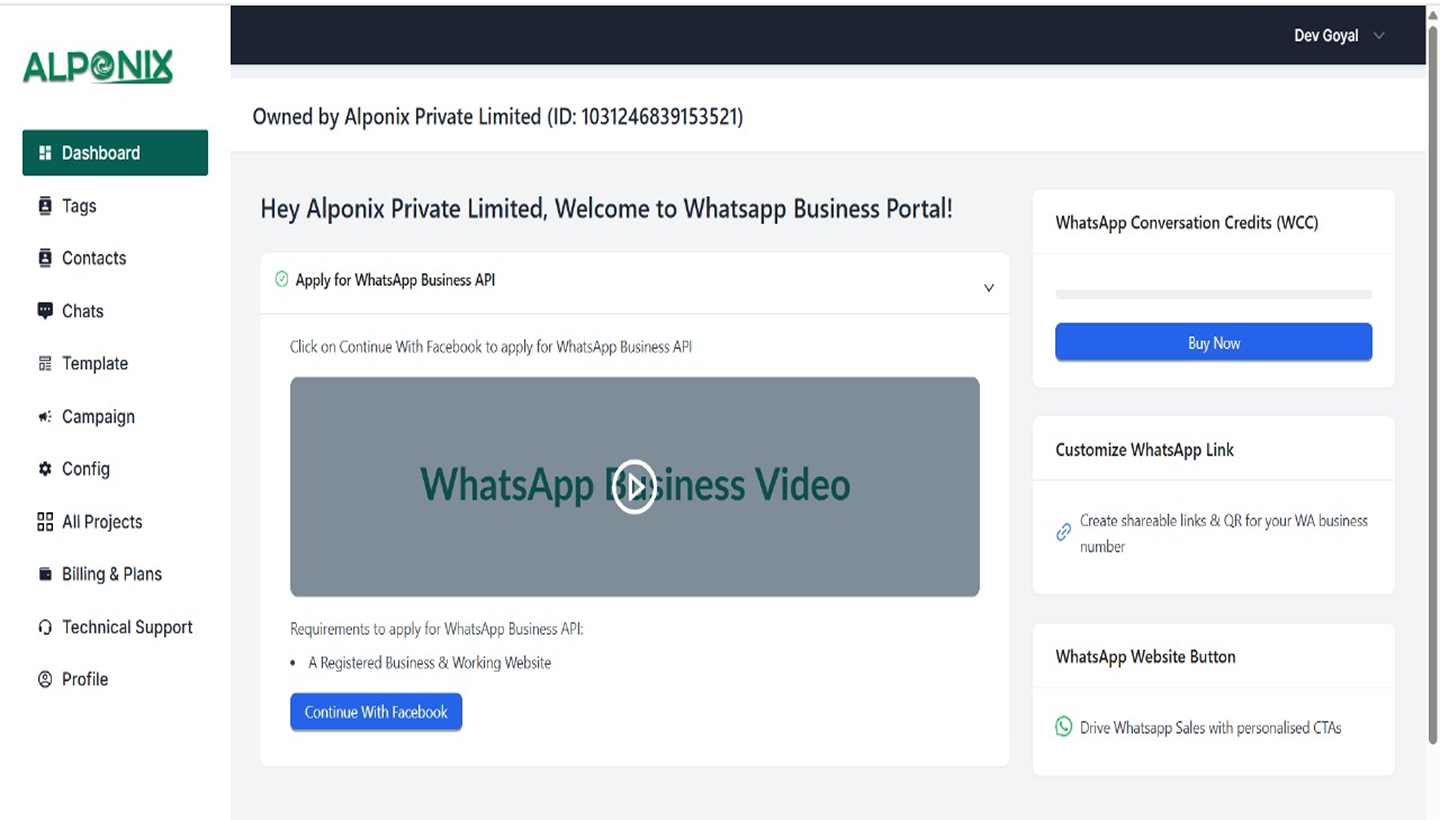Open the Dashboard menu item
The height and width of the screenshot is (820, 1440).
click(115, 153)
